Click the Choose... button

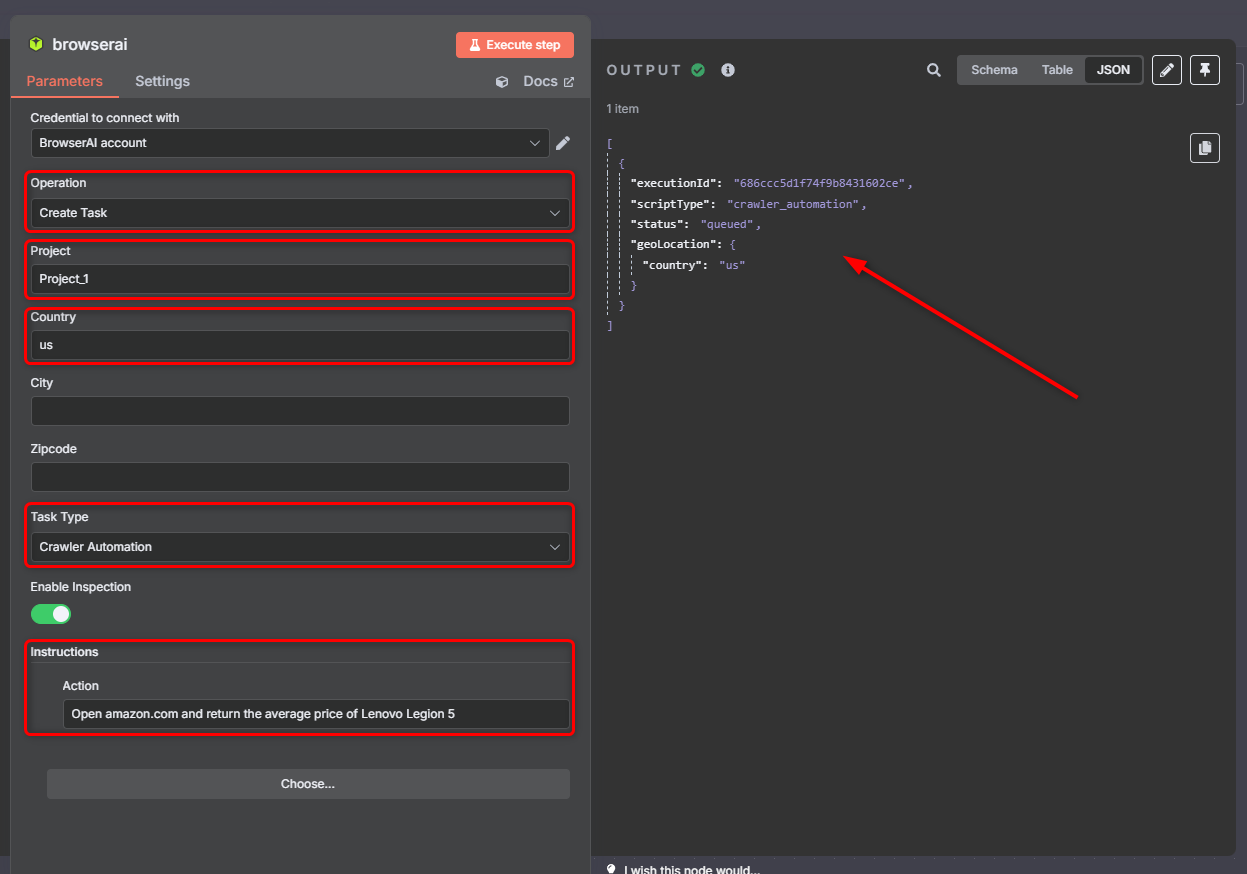308,784
